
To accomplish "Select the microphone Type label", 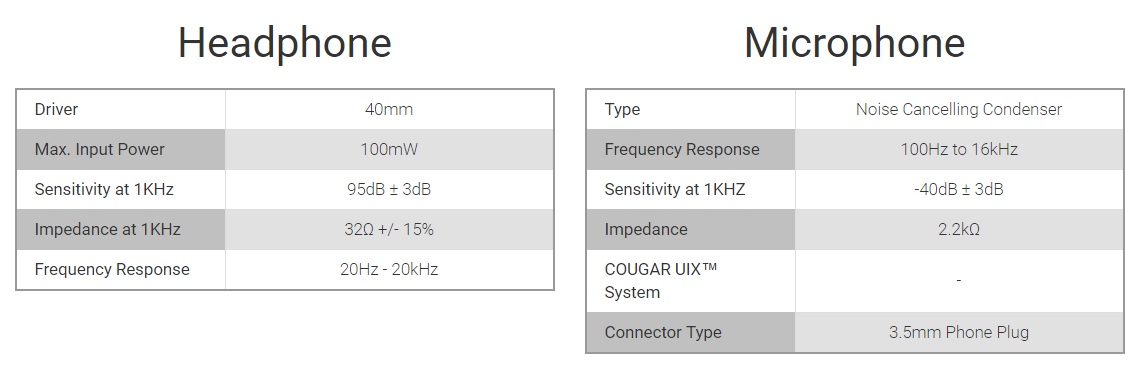I will click(x=622, y=109).
